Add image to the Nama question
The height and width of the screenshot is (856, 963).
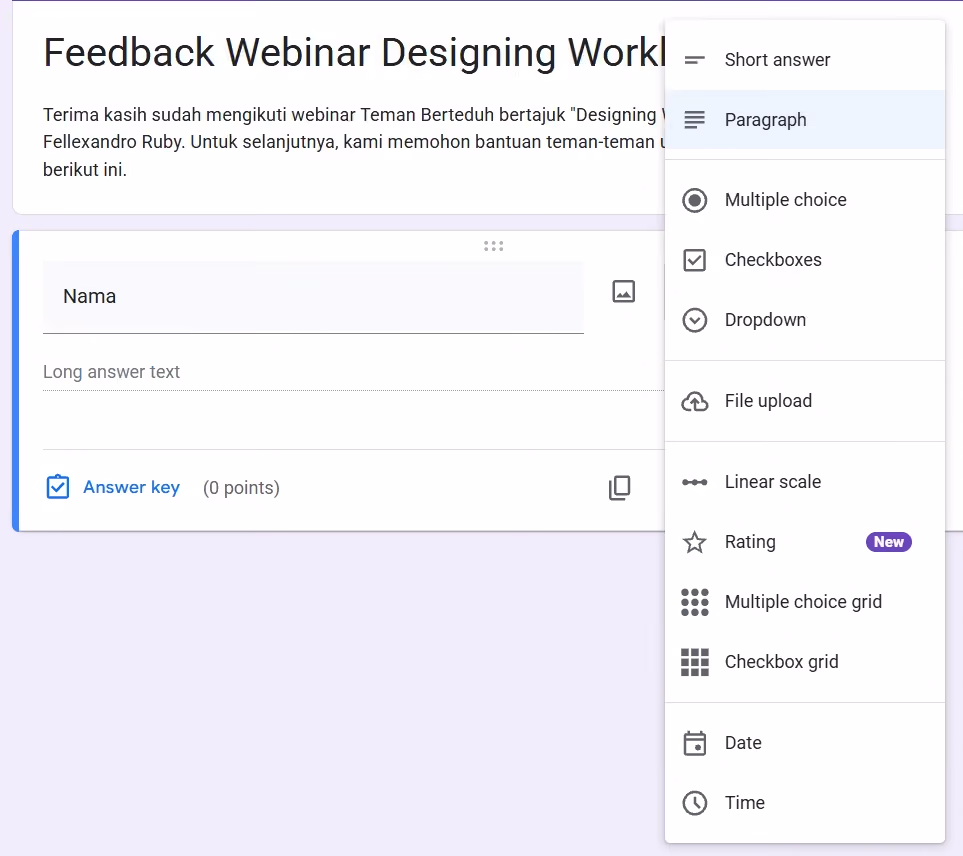coord(623,292)
